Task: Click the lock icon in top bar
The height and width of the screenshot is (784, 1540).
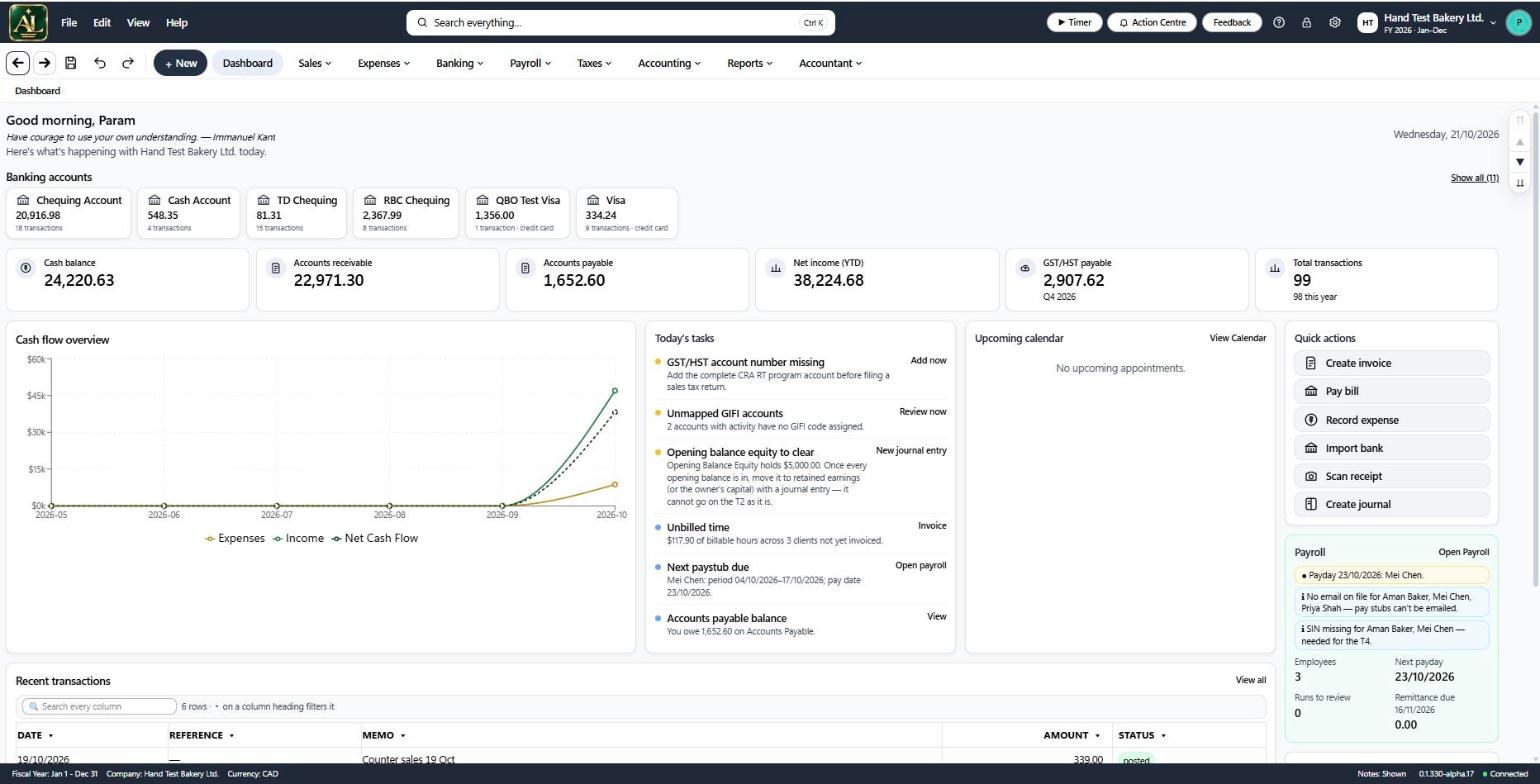Action: pos(1306,22)
